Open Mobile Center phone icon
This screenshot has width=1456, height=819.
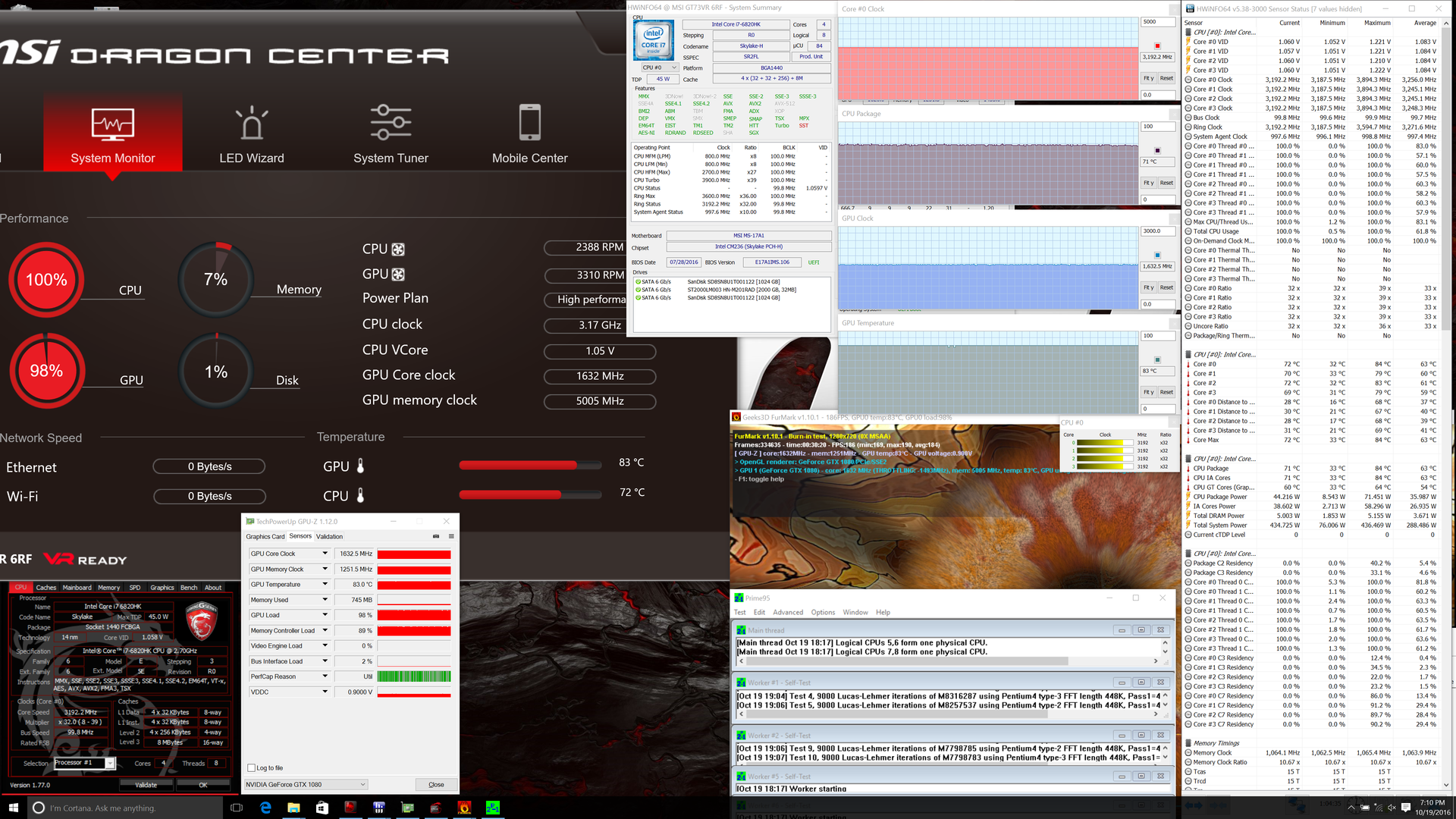(529, 123)
